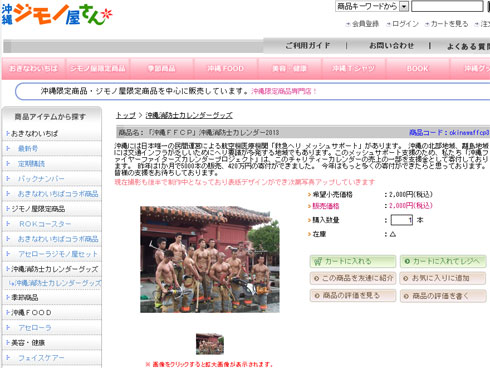Click この商品を友達に紹介 button
This screenshot has width=490, height=368.
353,278
